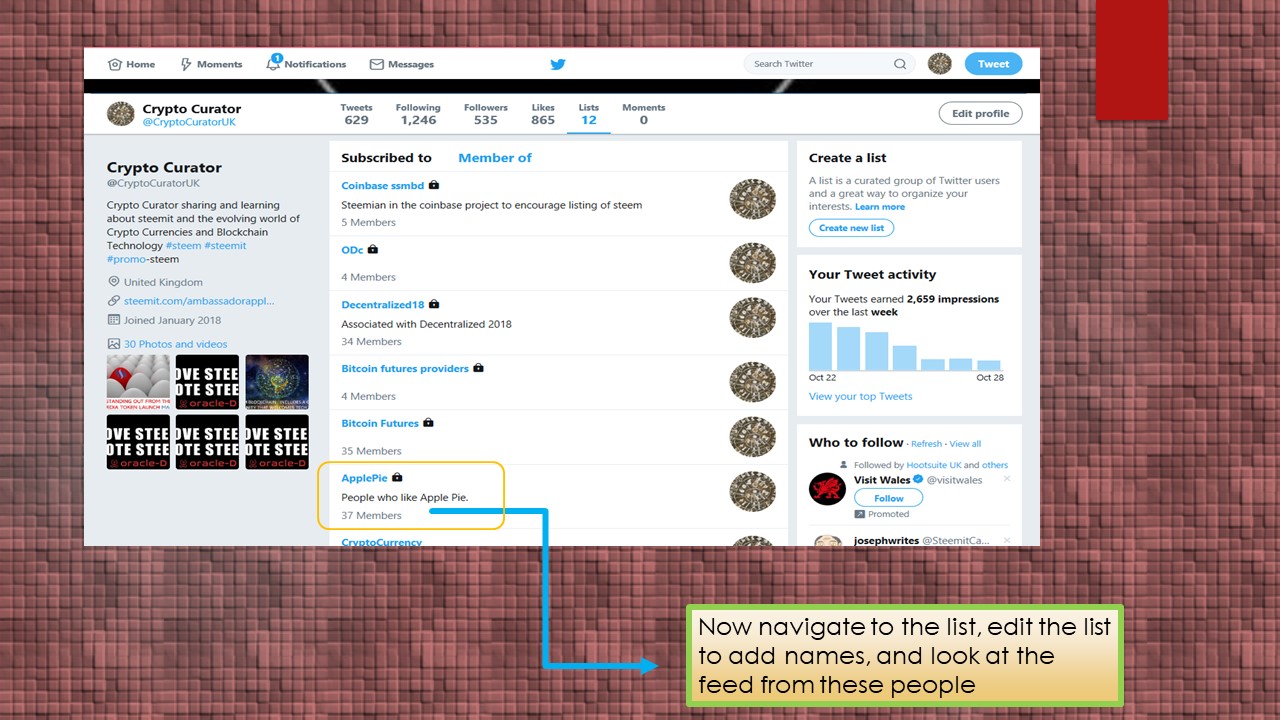Open the #steem hashtag link
The image size is (1280, 720).
184,246
